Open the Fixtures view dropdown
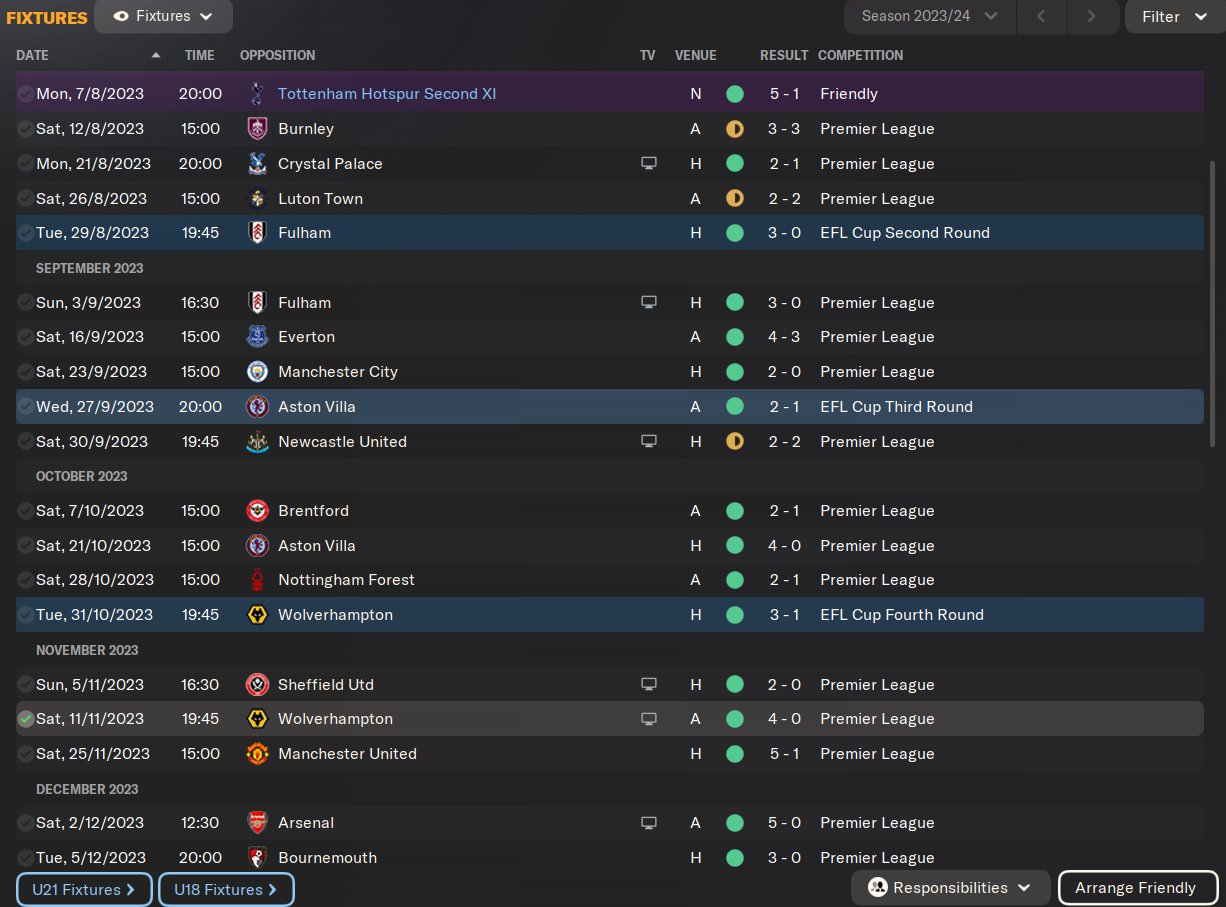The height and width of the screenshot is (907, 1226). (x=164, y=16)
